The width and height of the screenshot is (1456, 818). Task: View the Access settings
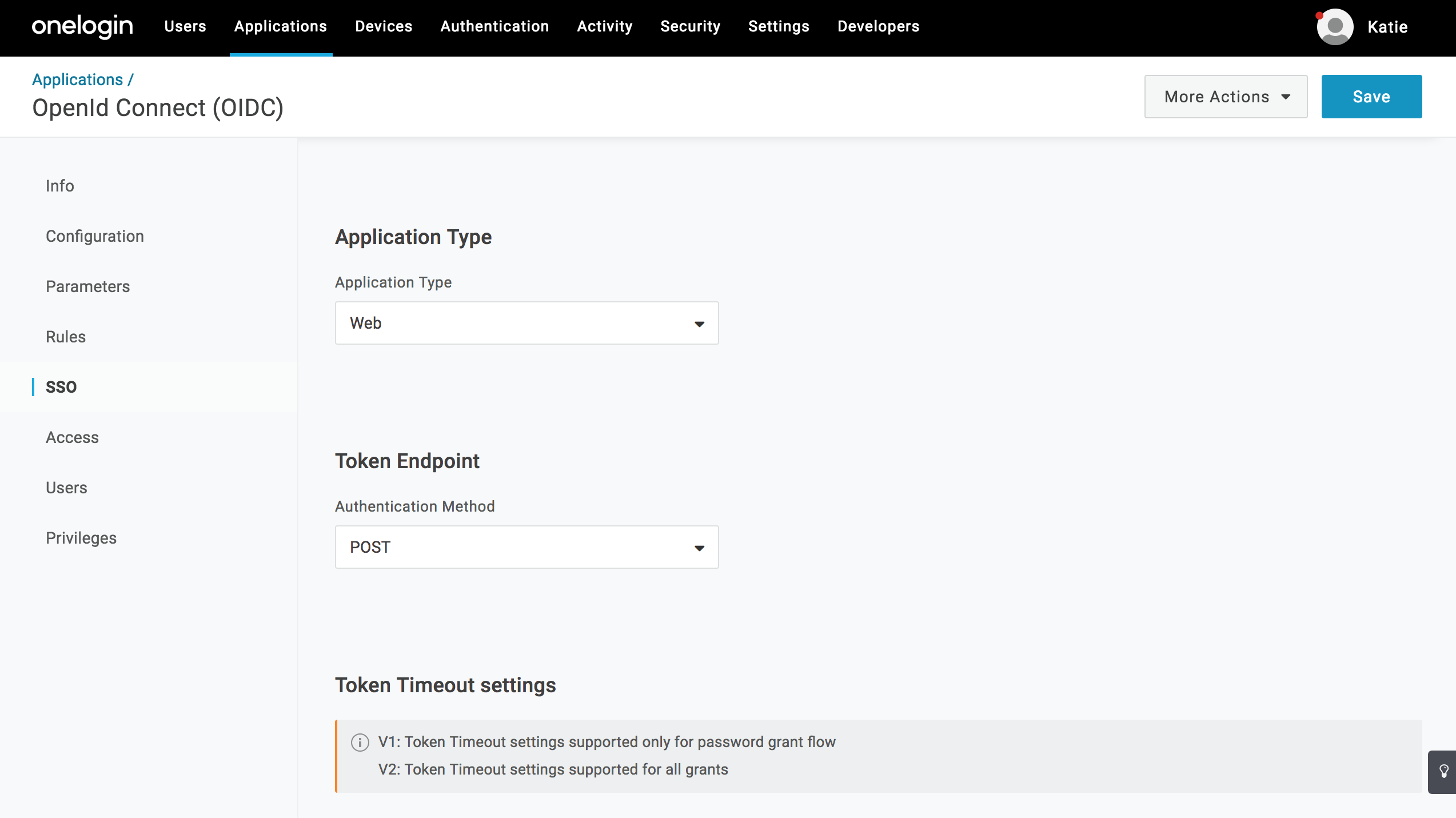tap(72, 437)
